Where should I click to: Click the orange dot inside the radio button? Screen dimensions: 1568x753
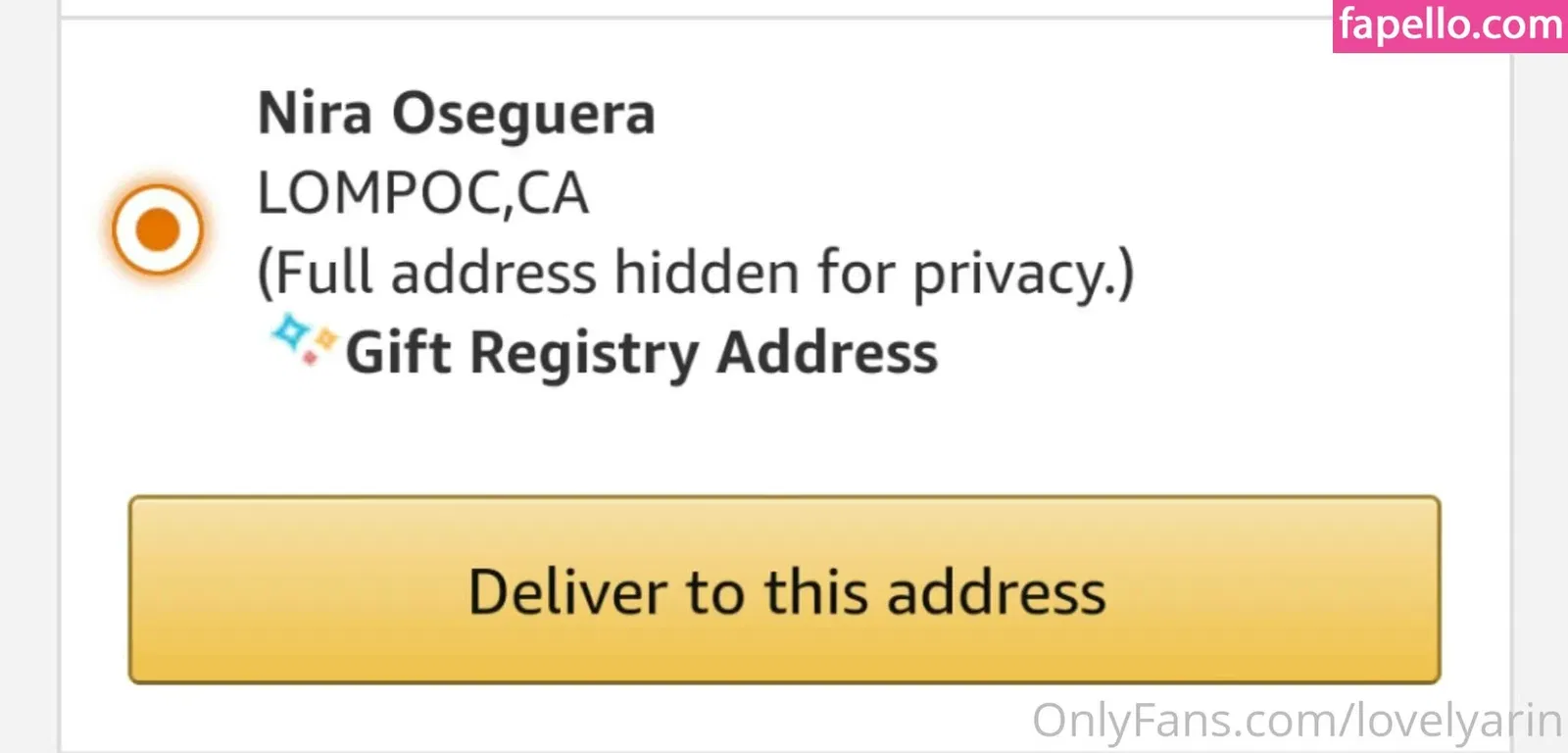coord(157,229)
